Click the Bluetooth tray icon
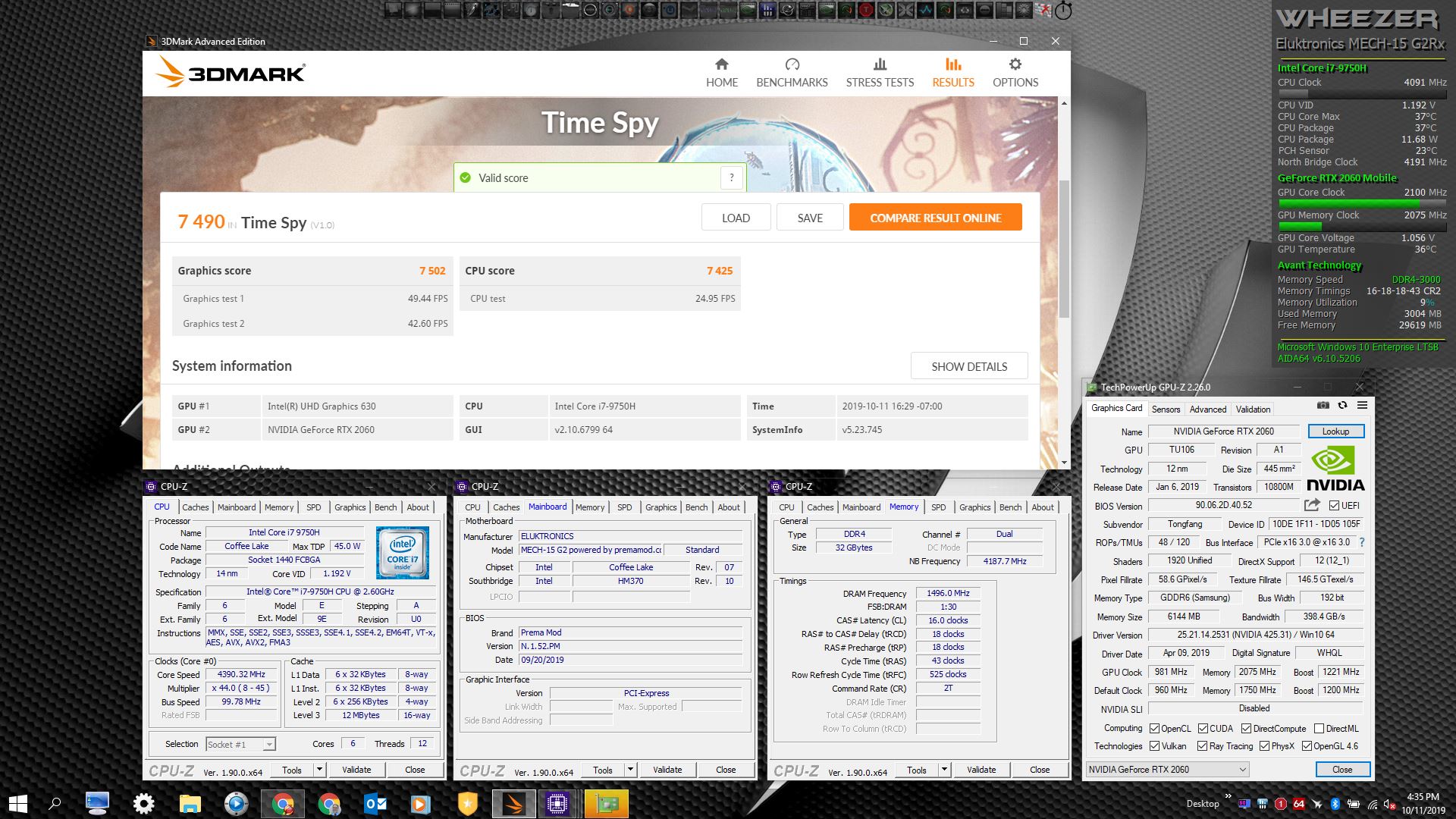 coord(1335,804)
